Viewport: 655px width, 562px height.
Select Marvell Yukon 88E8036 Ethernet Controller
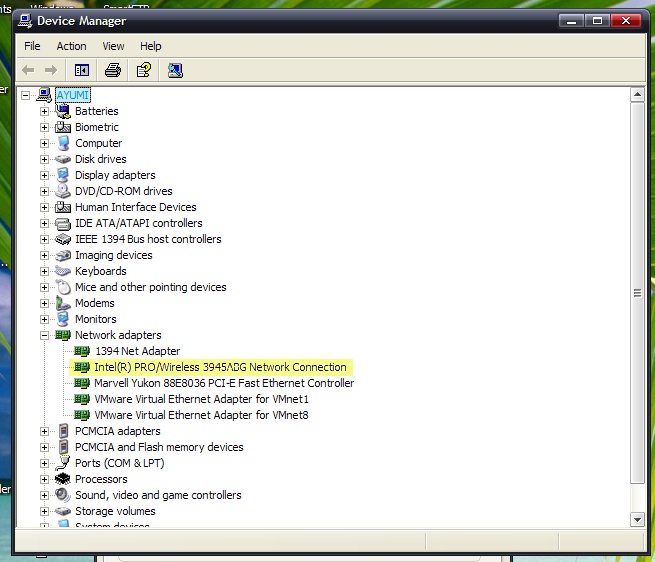[224, 383]
